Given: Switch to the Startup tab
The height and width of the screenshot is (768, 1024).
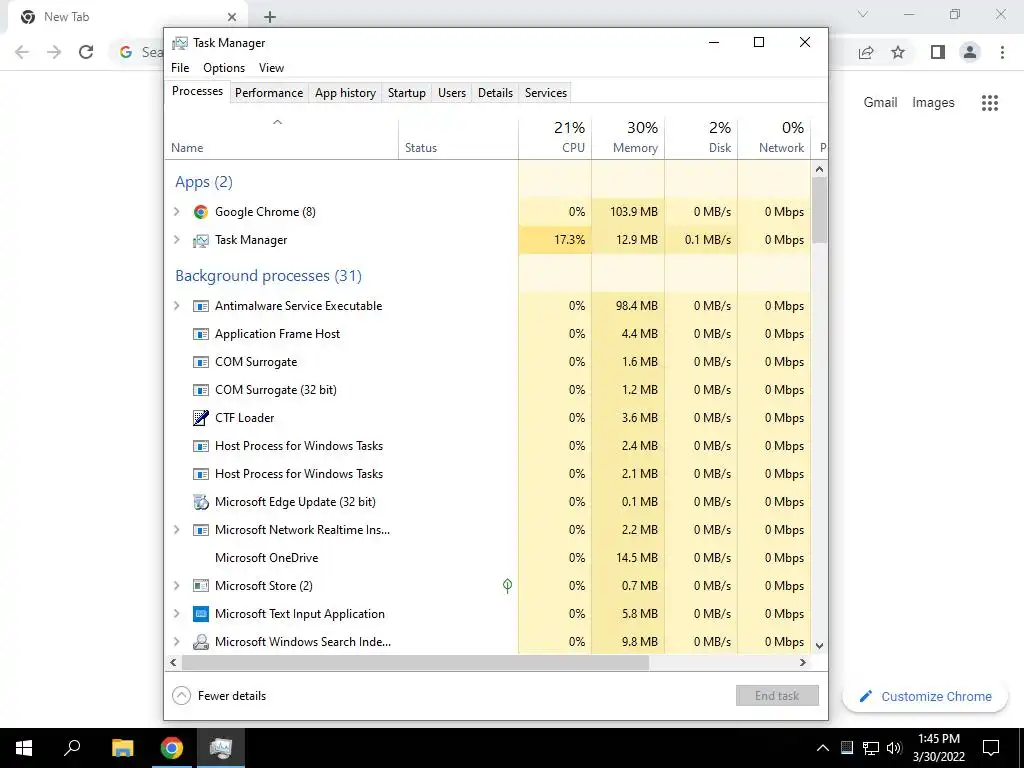Looking at the screenshot, I should (x=407, y=93).
